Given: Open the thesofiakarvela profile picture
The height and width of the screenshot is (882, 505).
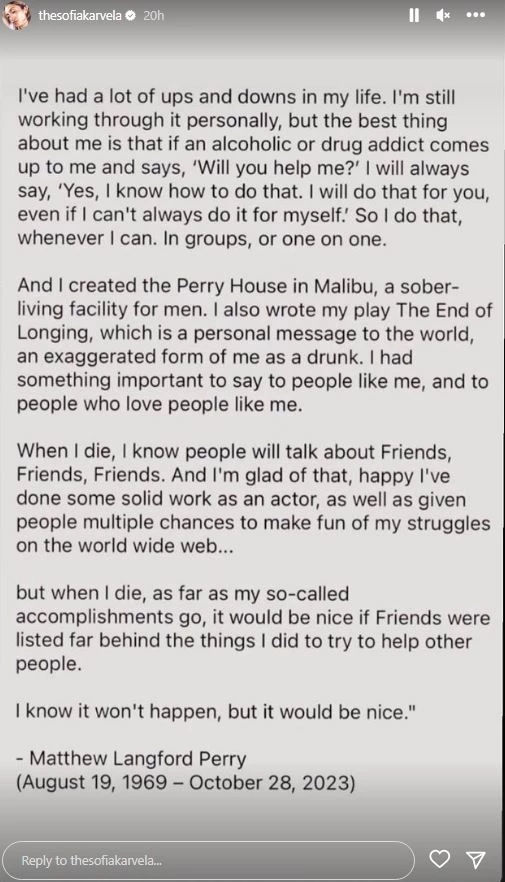Looking at the screenshot, I should [17, 15].
